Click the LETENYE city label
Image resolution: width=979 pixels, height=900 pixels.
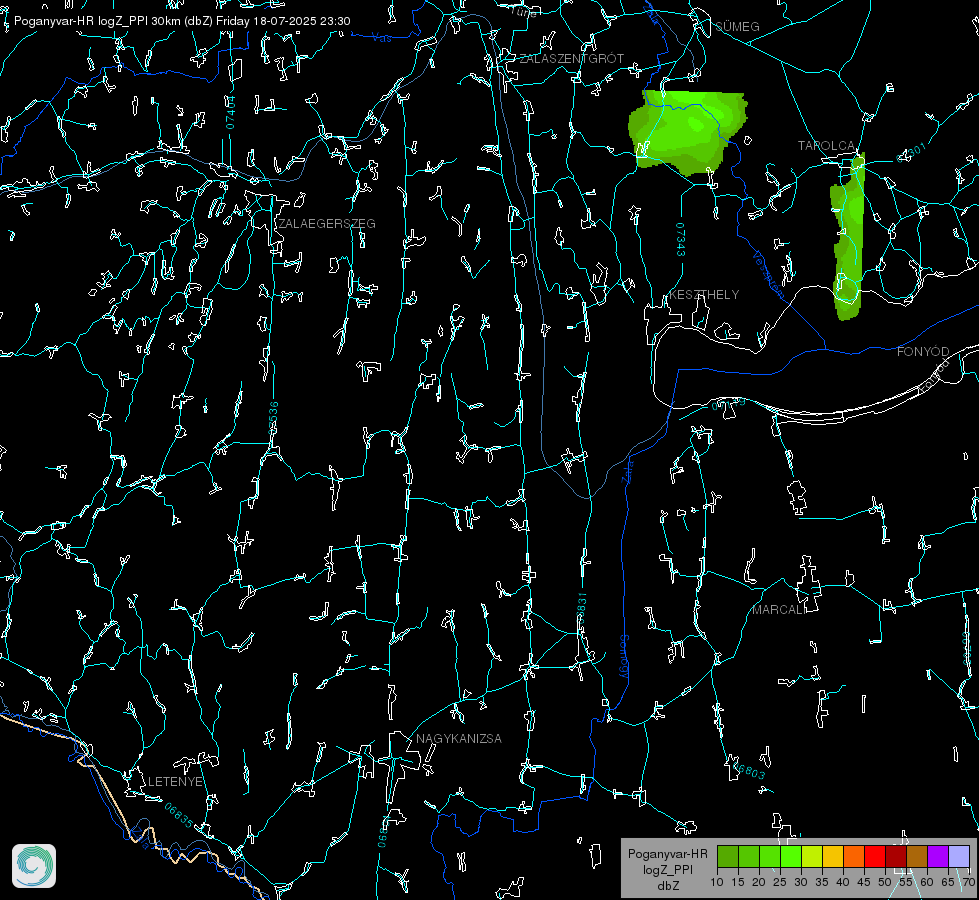175,782
